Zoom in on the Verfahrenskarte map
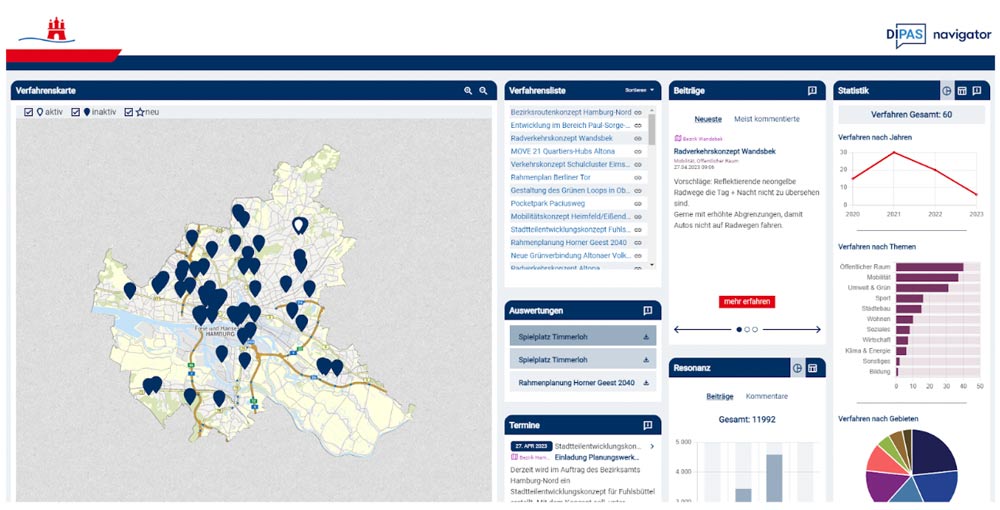 click(x=468, y=91)
